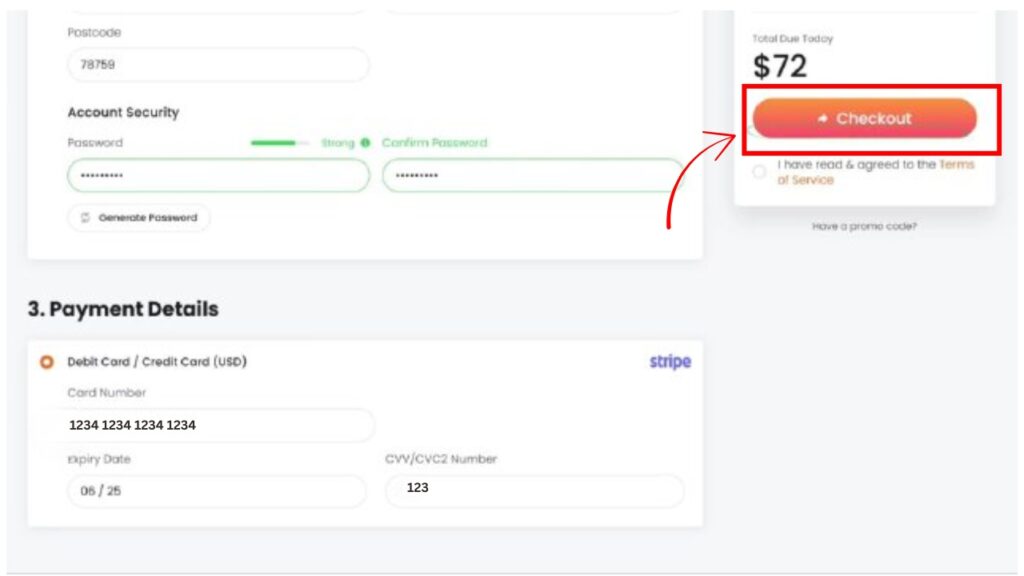Click the $72 total due amount
1024x576 pixels.
click(780, 66)
